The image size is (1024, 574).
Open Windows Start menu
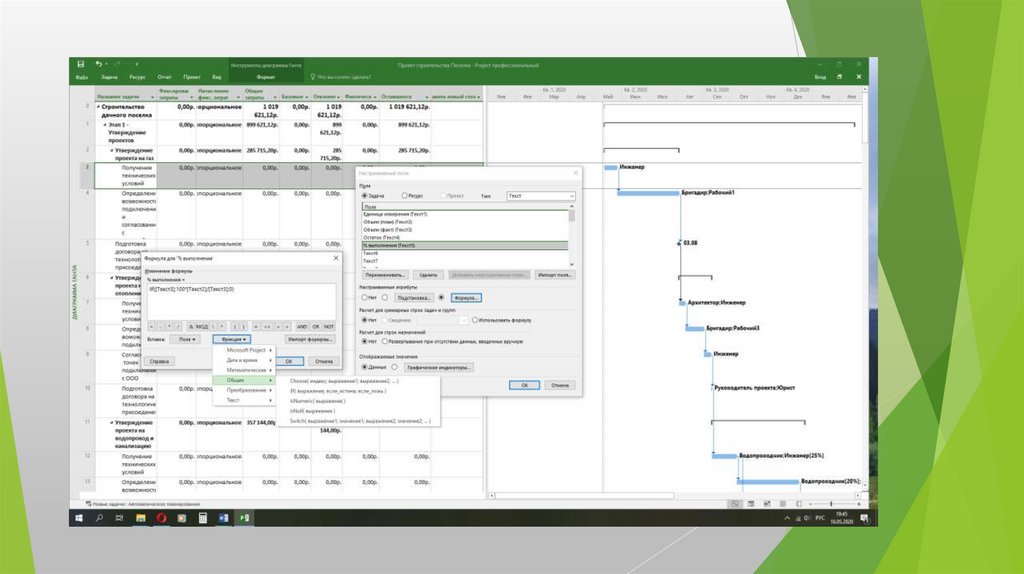coord(81,518)
